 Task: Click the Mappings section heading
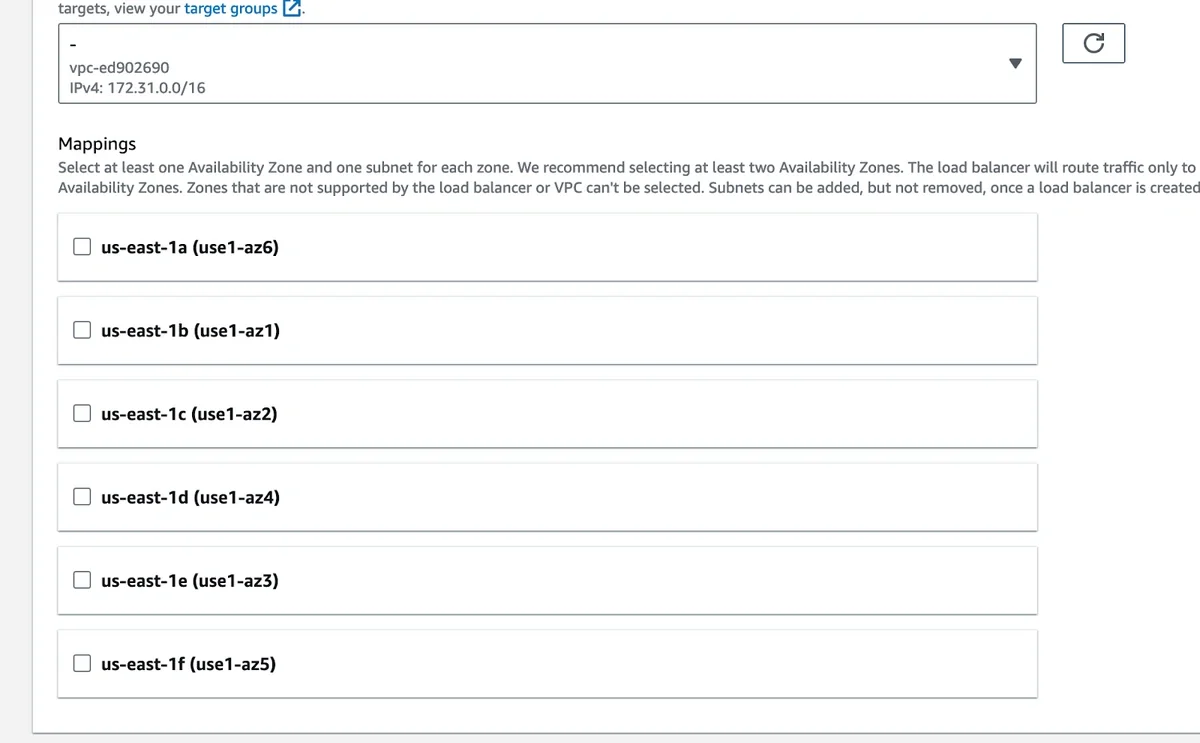click(x=97, y=144)
